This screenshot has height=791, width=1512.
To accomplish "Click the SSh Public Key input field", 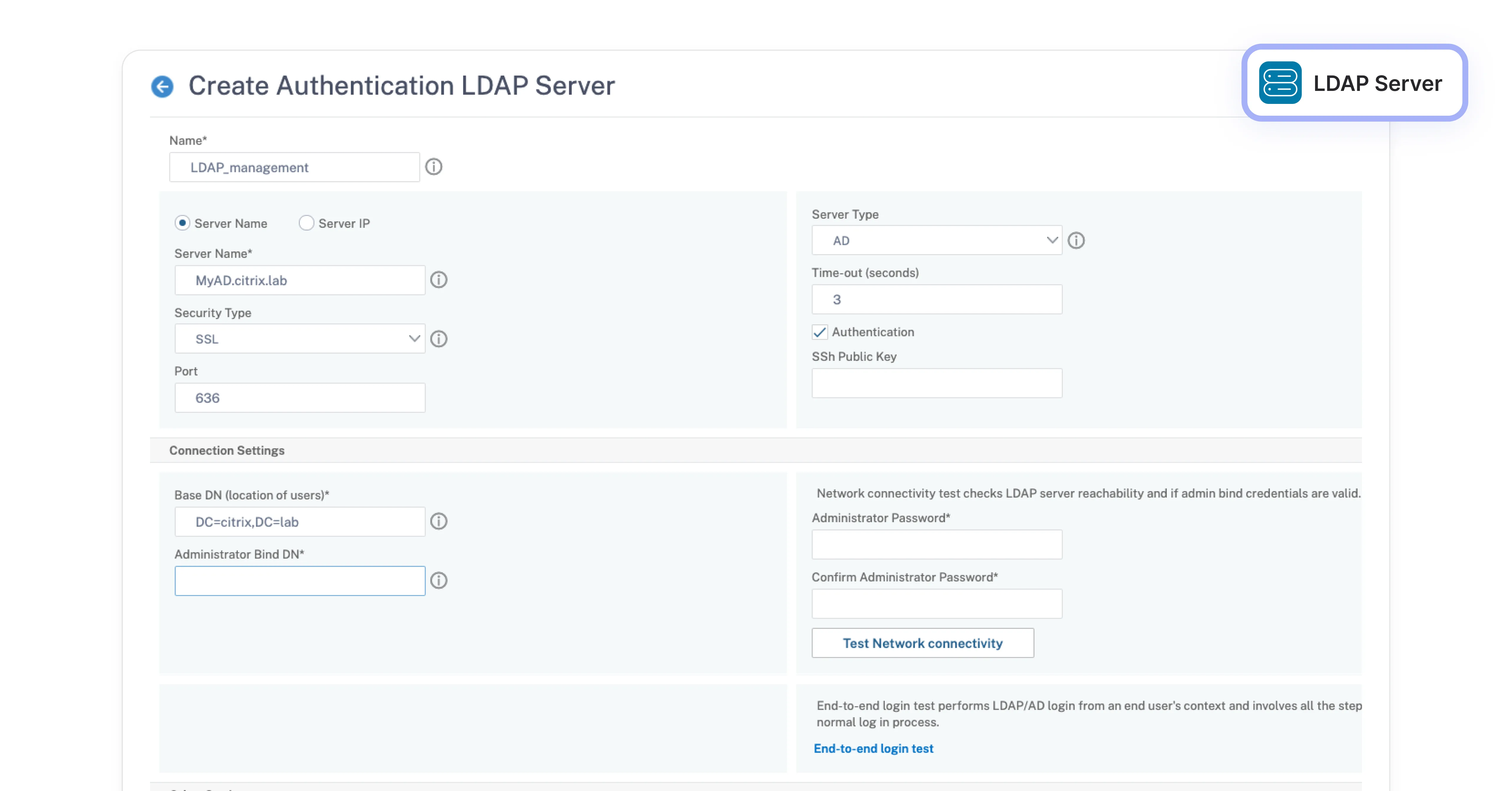I will [936, 383].
